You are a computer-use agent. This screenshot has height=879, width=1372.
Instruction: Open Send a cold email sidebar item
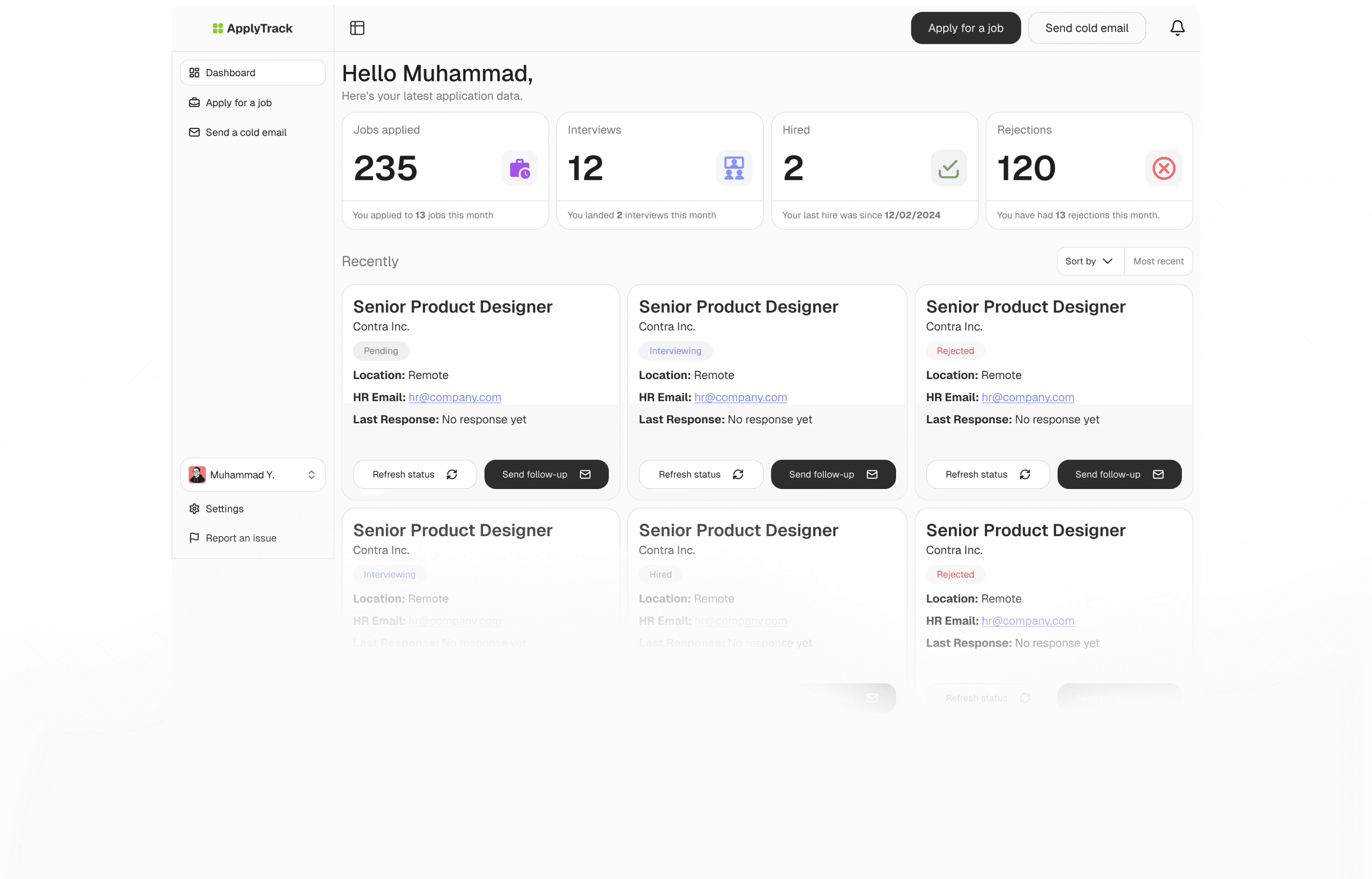coord(245,132)
